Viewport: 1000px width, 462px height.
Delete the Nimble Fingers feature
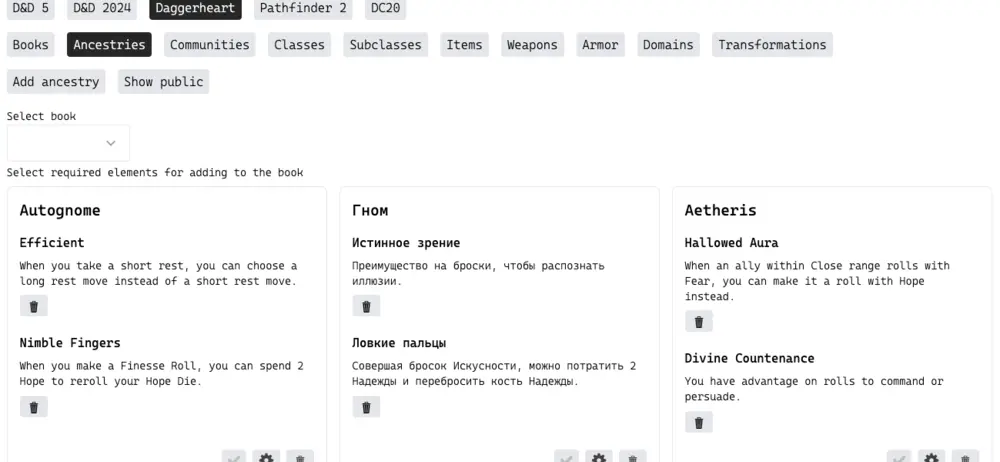(33, 407)
